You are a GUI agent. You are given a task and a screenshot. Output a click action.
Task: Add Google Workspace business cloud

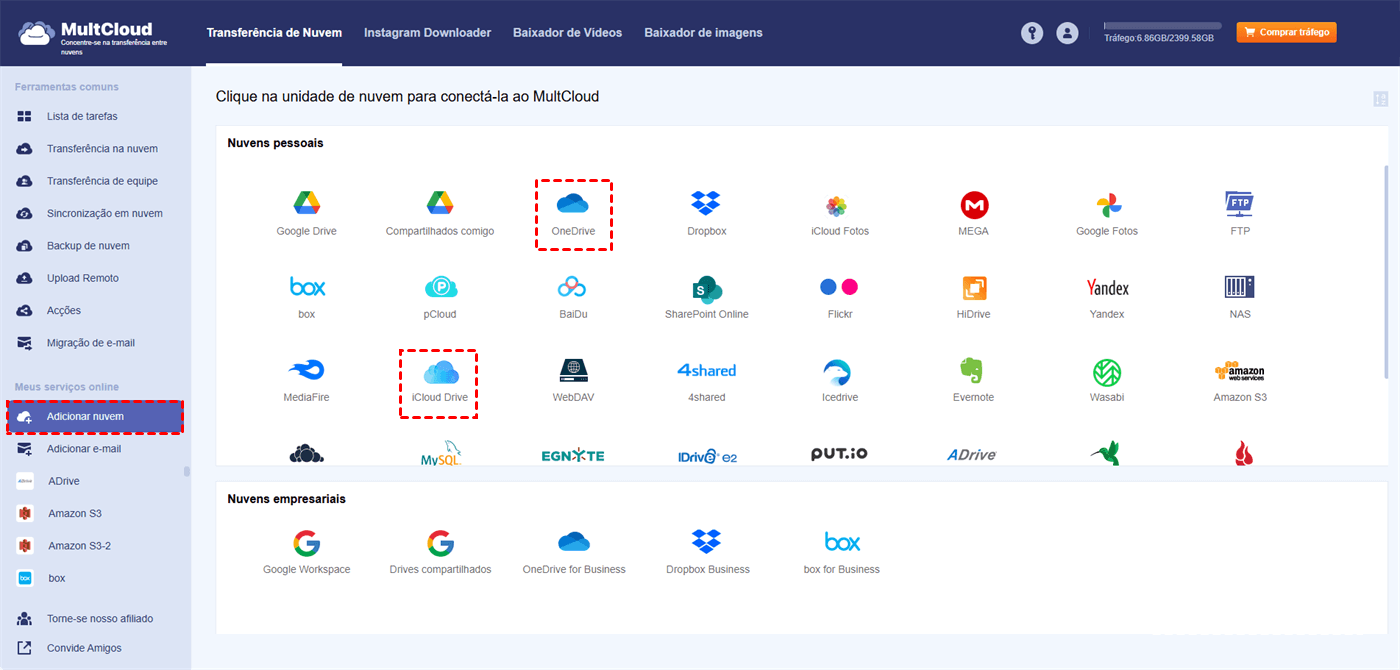click(306, 552)
